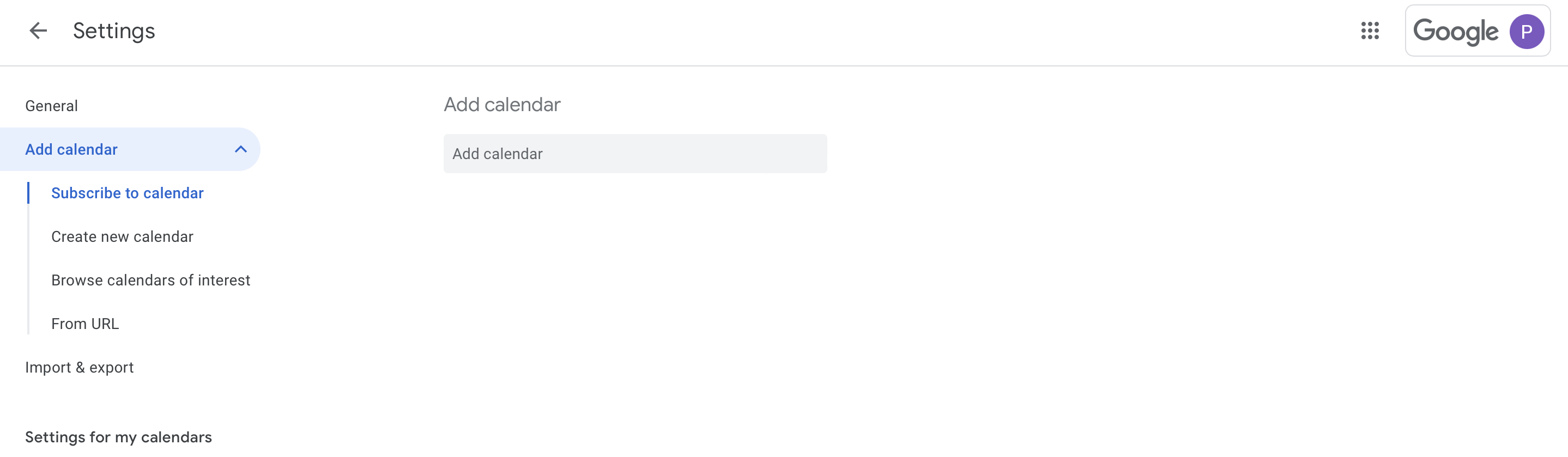Choose Create new calendar in sidebar

click(x=122, y=237)
